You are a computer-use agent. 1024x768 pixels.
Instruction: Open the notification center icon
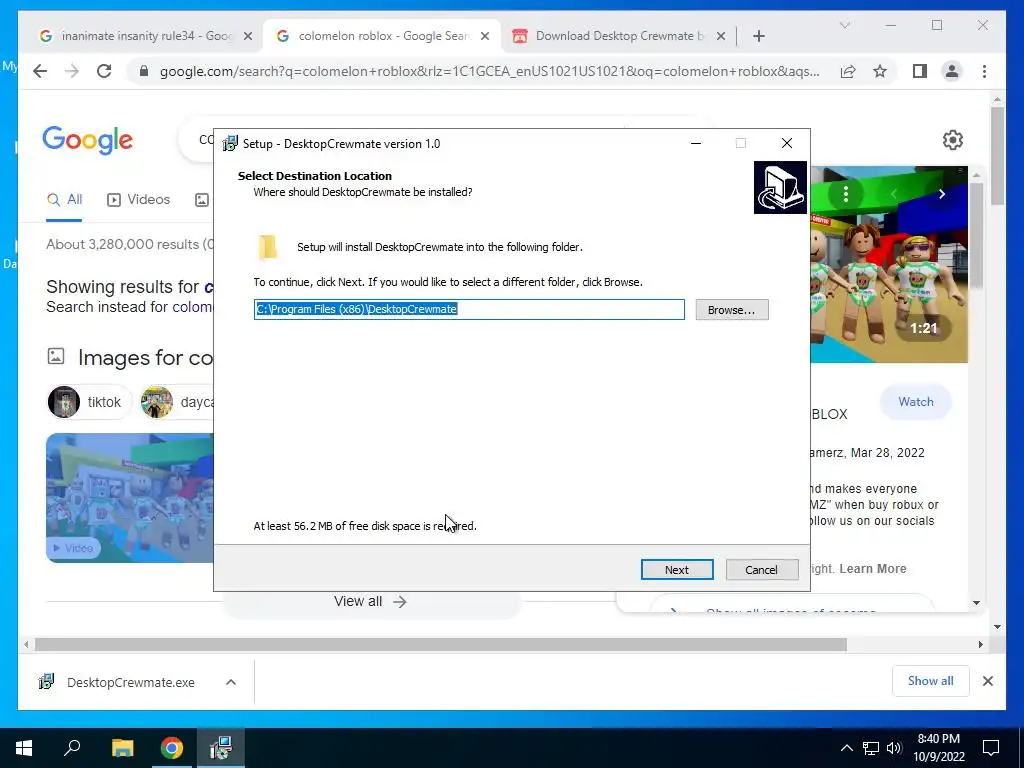[991, 748]
